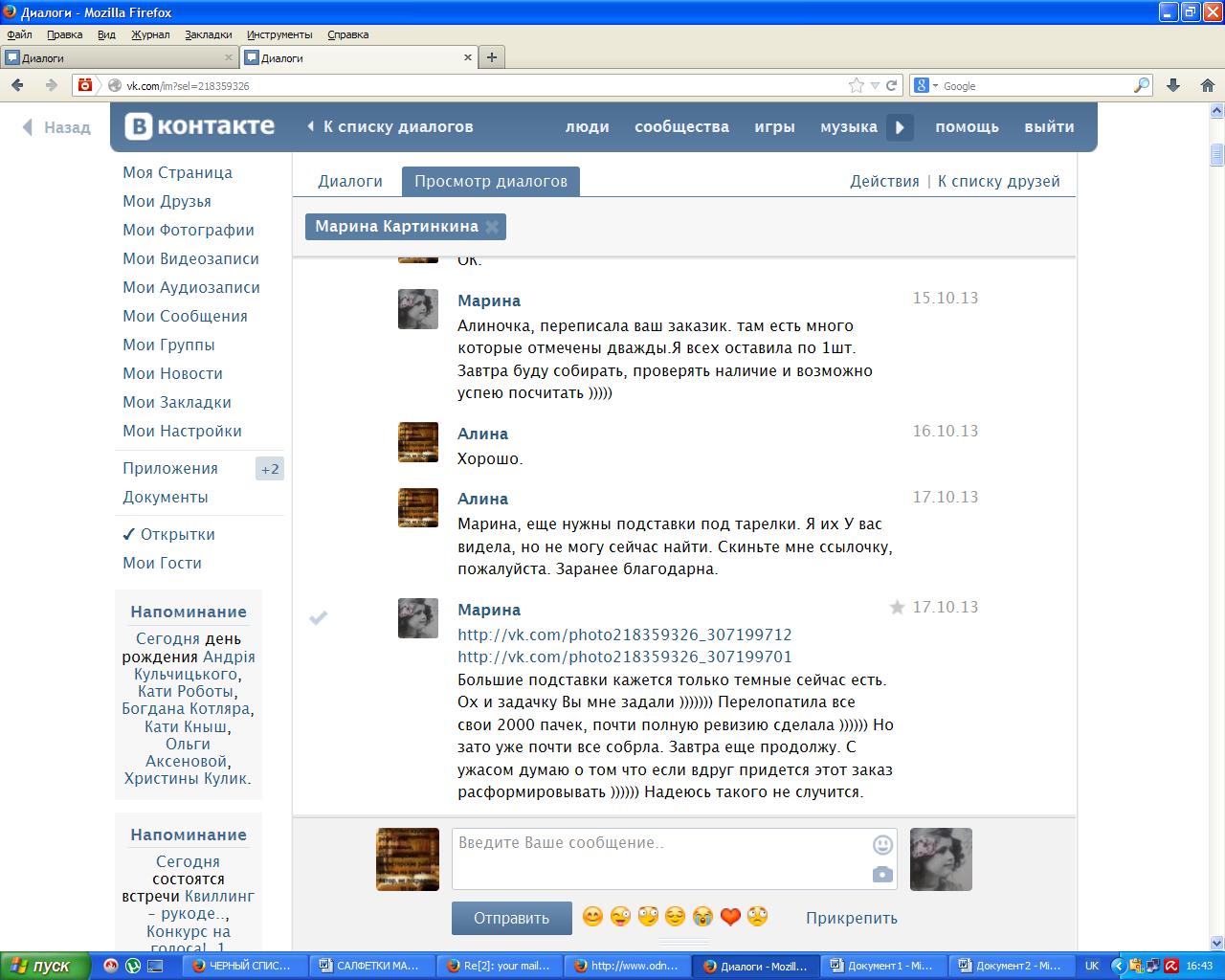The height and width of the screenshot is (980, 1225).
Task: Click scrollbar down arrow of page
Action: click(x=1216, y=943)
